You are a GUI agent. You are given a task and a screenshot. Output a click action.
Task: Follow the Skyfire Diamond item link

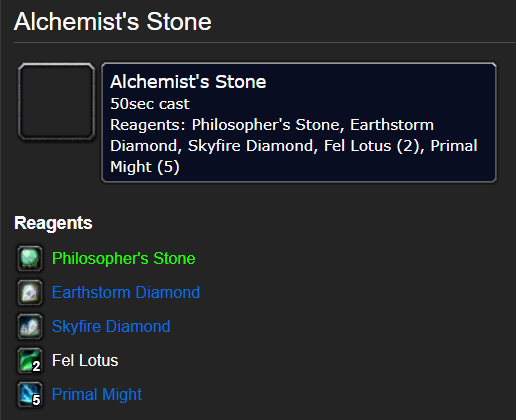tap(111, 327)
